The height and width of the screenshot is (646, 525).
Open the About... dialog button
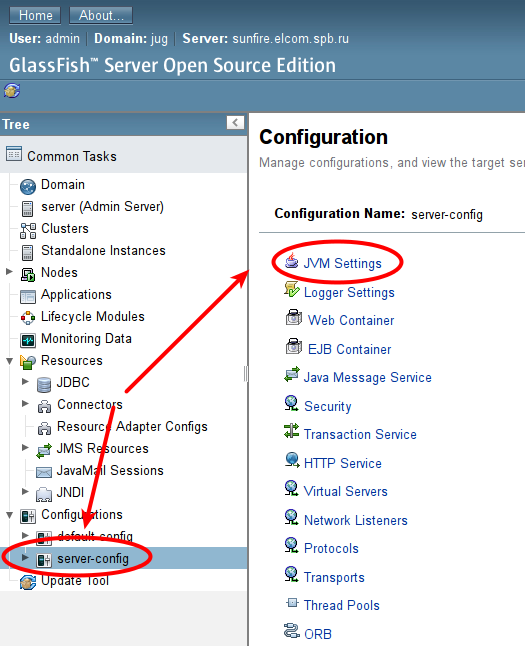click(x=101, y=16)
